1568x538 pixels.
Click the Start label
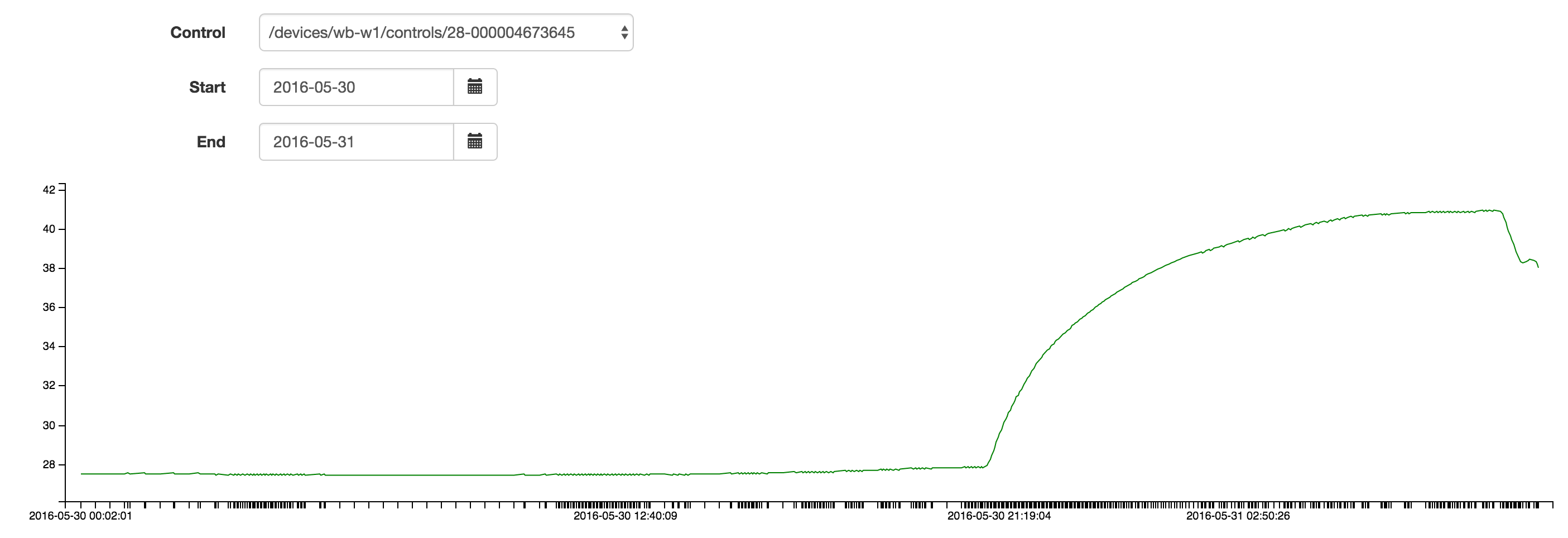(x=208, y=88)
